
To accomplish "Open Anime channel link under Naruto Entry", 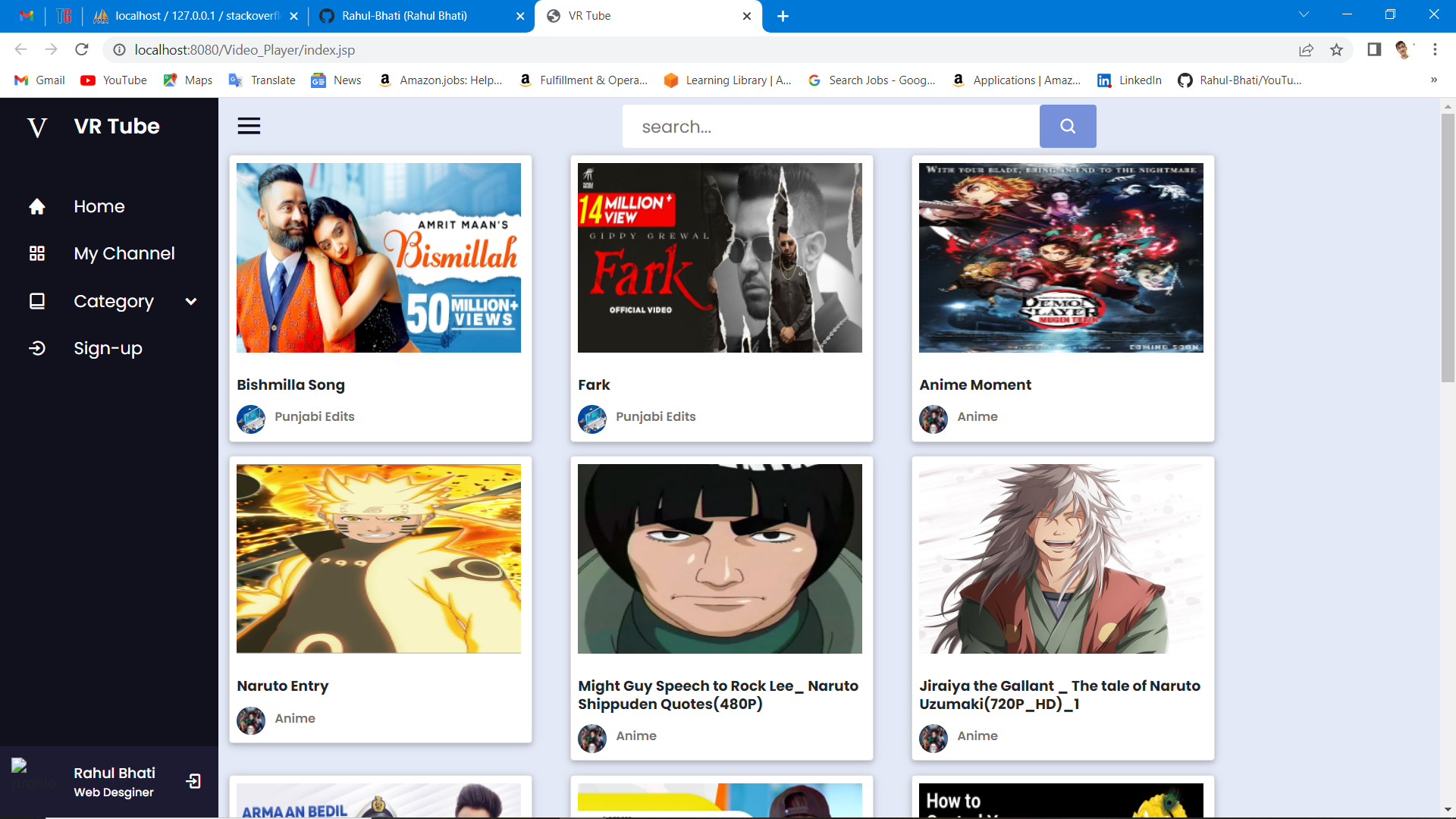I will click(294, 718).
